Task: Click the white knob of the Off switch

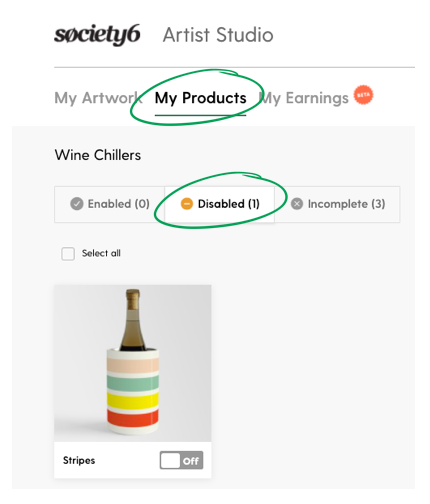Action: tap(170, 460)
